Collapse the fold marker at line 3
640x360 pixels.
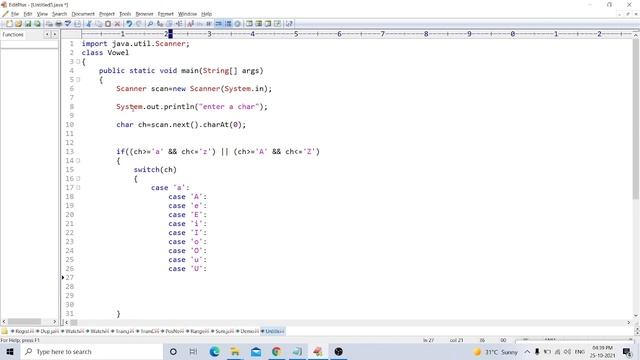(78, 62)
